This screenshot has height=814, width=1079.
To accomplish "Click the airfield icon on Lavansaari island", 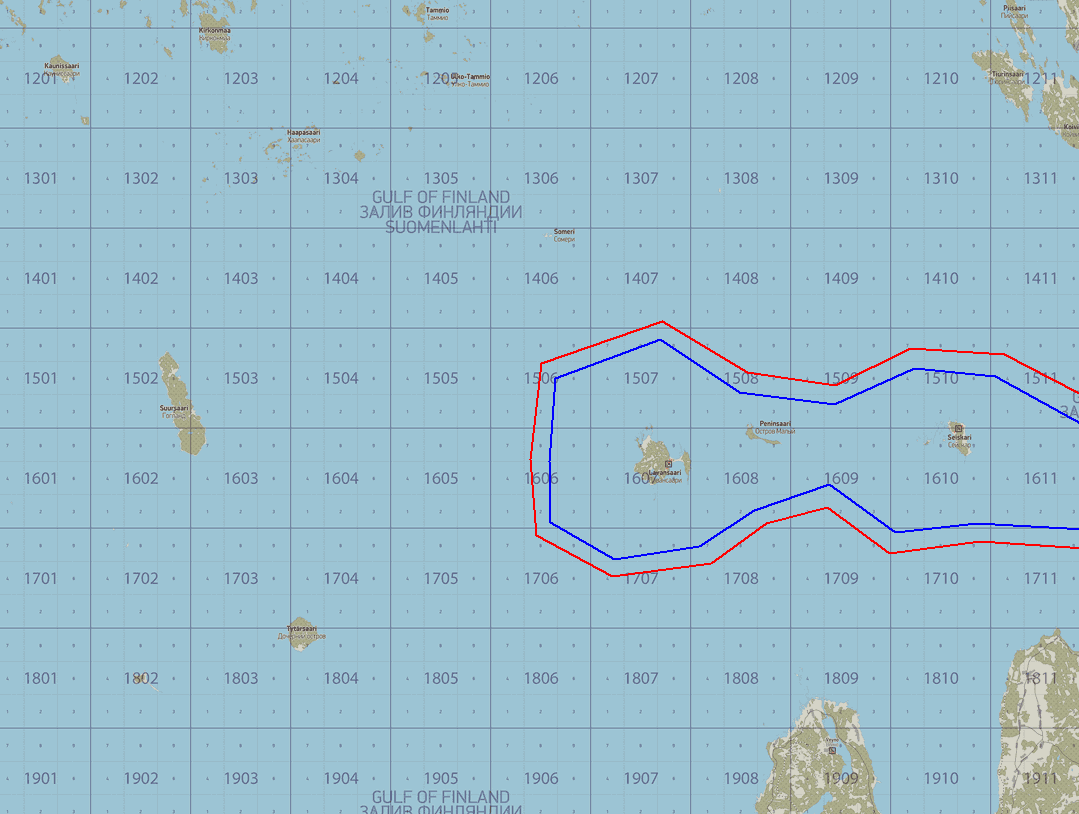I will pos(668,464).
